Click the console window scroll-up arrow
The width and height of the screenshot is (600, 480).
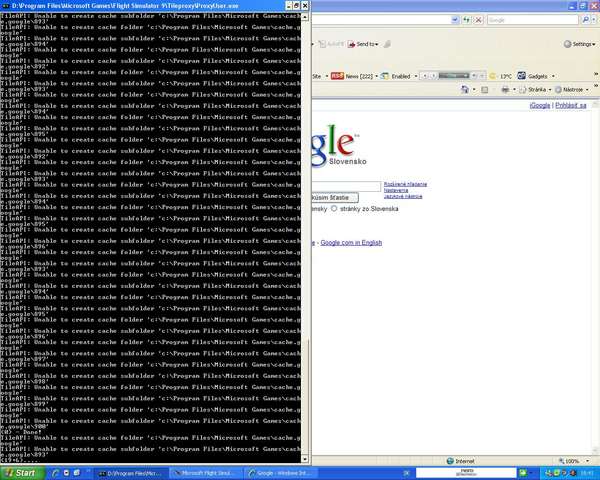coord(305,17)
